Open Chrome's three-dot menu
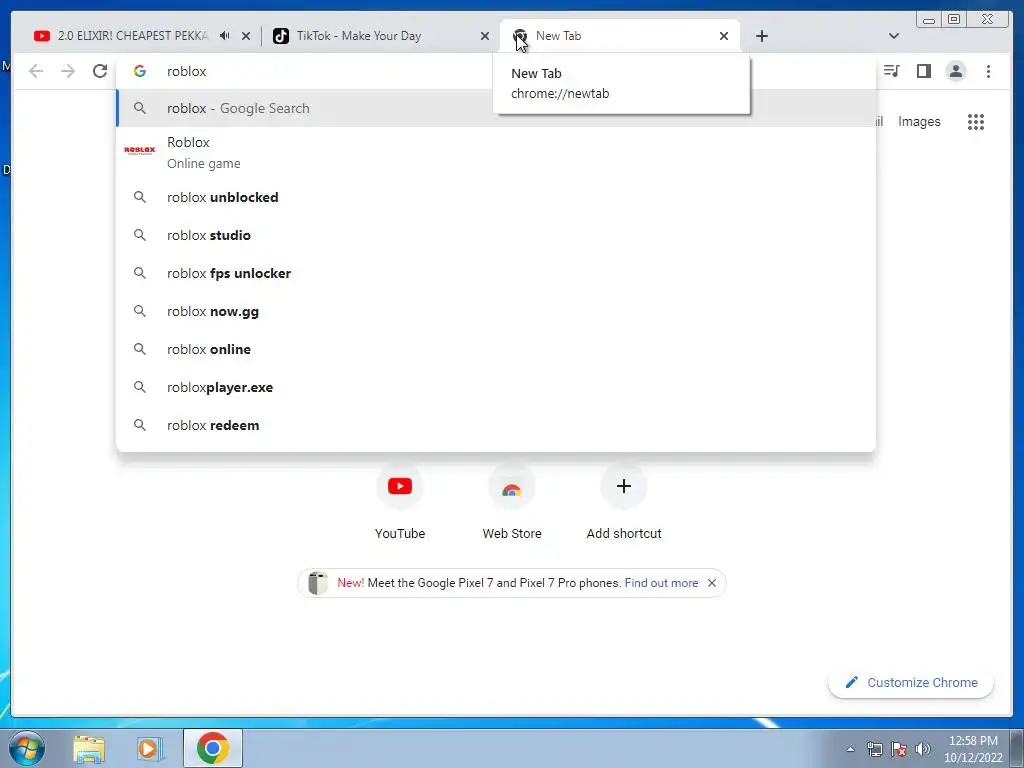This screenshot has width=1024, height=768. tap(988, 71)
